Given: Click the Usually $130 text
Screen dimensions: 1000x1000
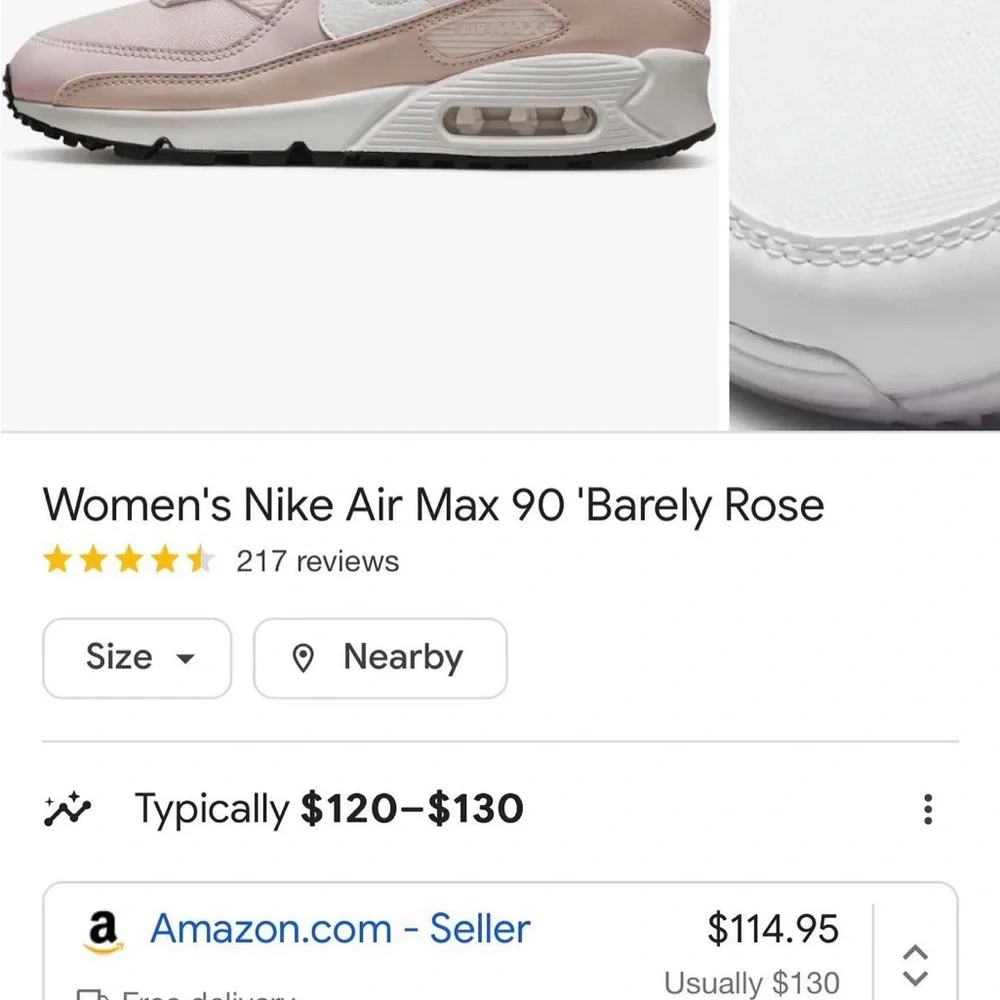Looking at the screenshot, I should 751,981.
